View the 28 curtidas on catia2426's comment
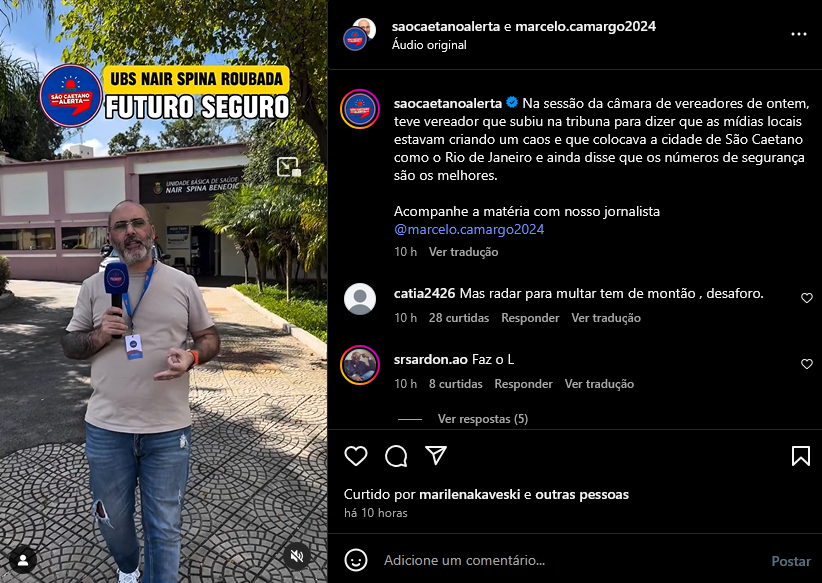This screenshot has width=822, height=583. [459, 318]
